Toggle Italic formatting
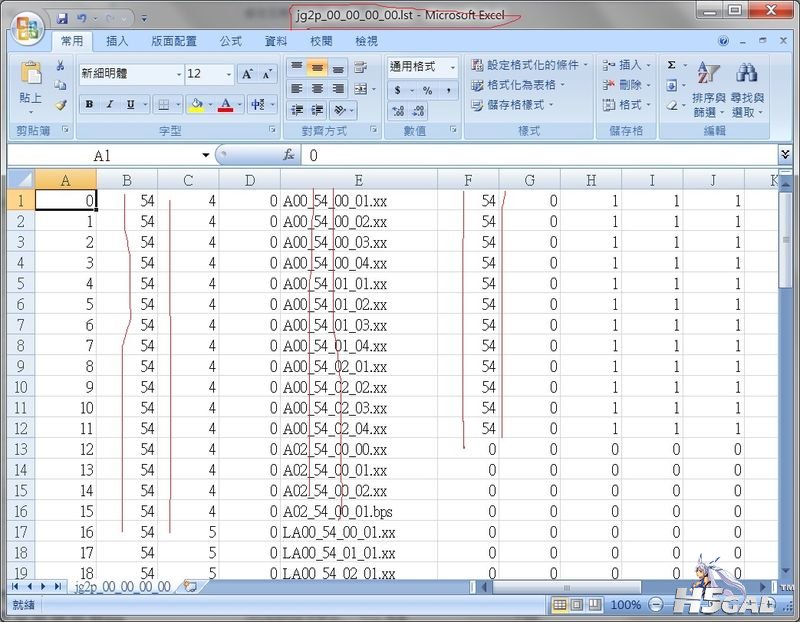800x622 pixels. coord(109,105)
